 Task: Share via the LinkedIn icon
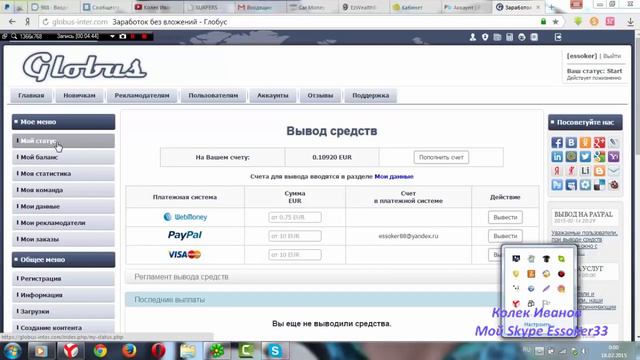click(x=557, y=156)
